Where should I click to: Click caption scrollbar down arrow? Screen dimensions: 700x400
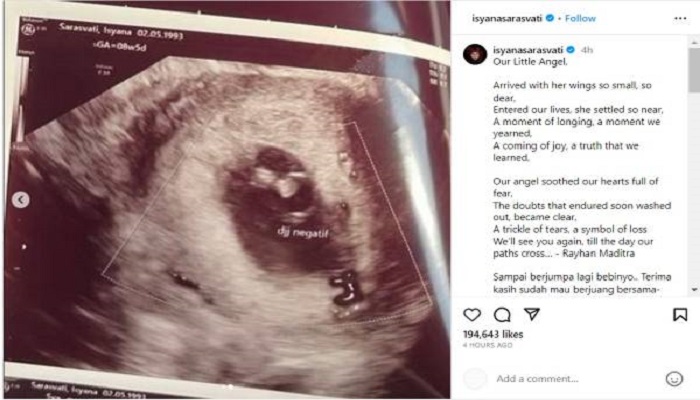click(x=694, y=290)
